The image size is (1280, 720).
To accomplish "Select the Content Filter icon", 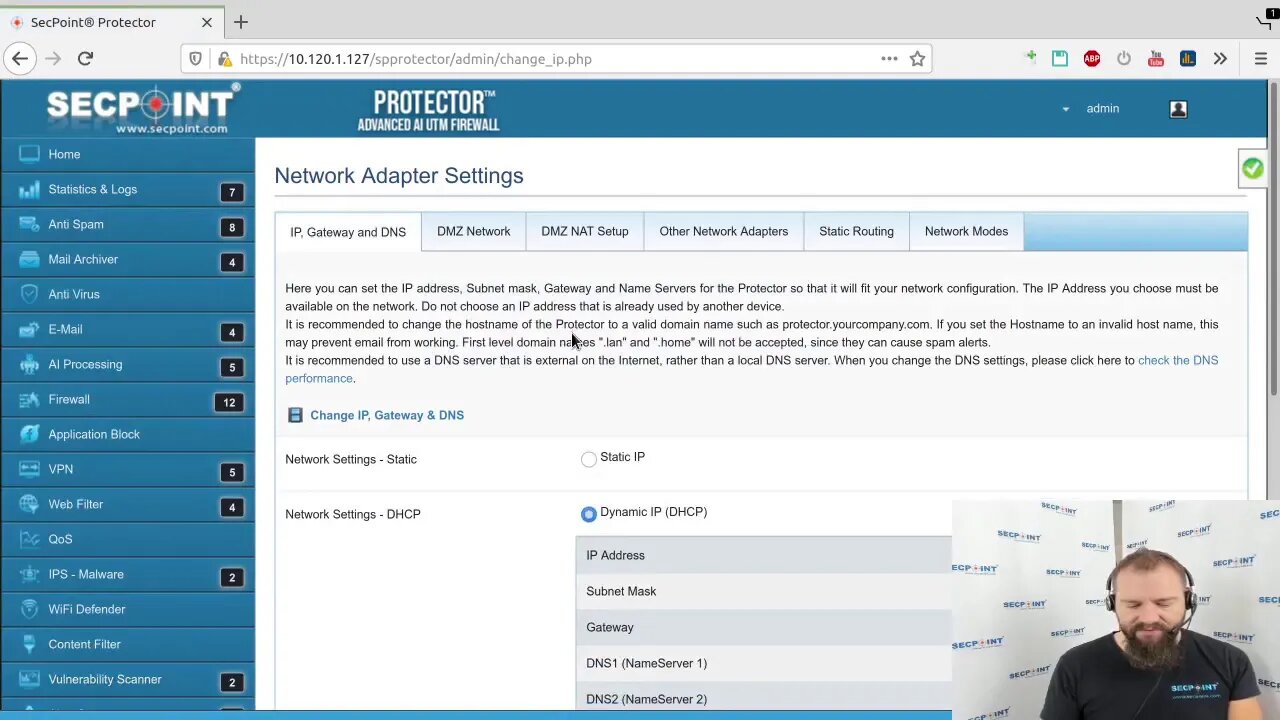I will 29,644.
